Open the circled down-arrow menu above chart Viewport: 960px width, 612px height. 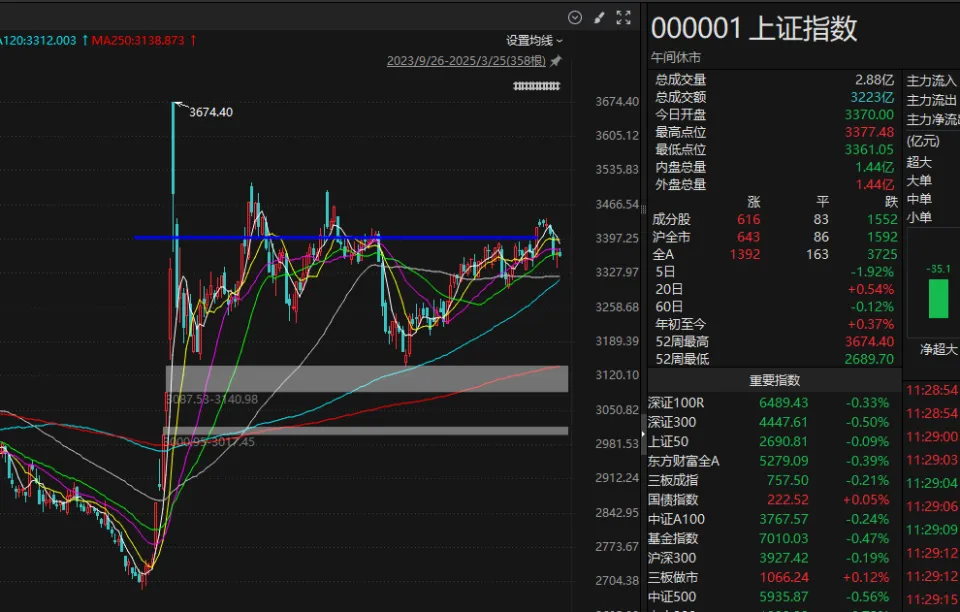575,17
